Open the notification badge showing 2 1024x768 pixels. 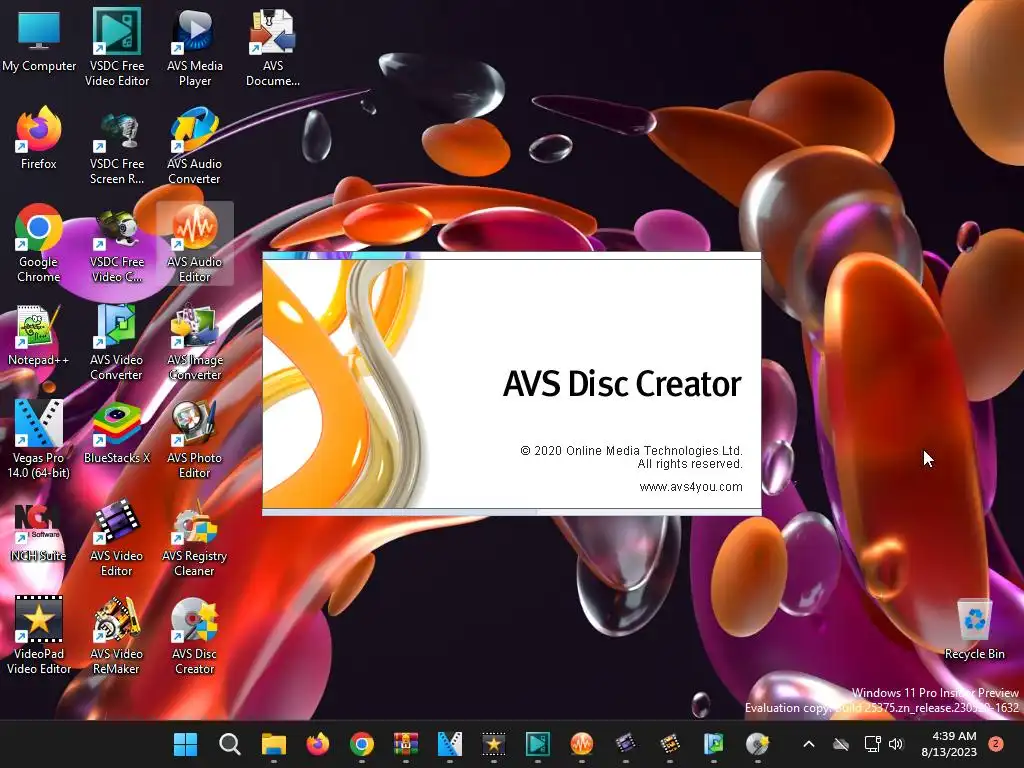click(996, 744)
